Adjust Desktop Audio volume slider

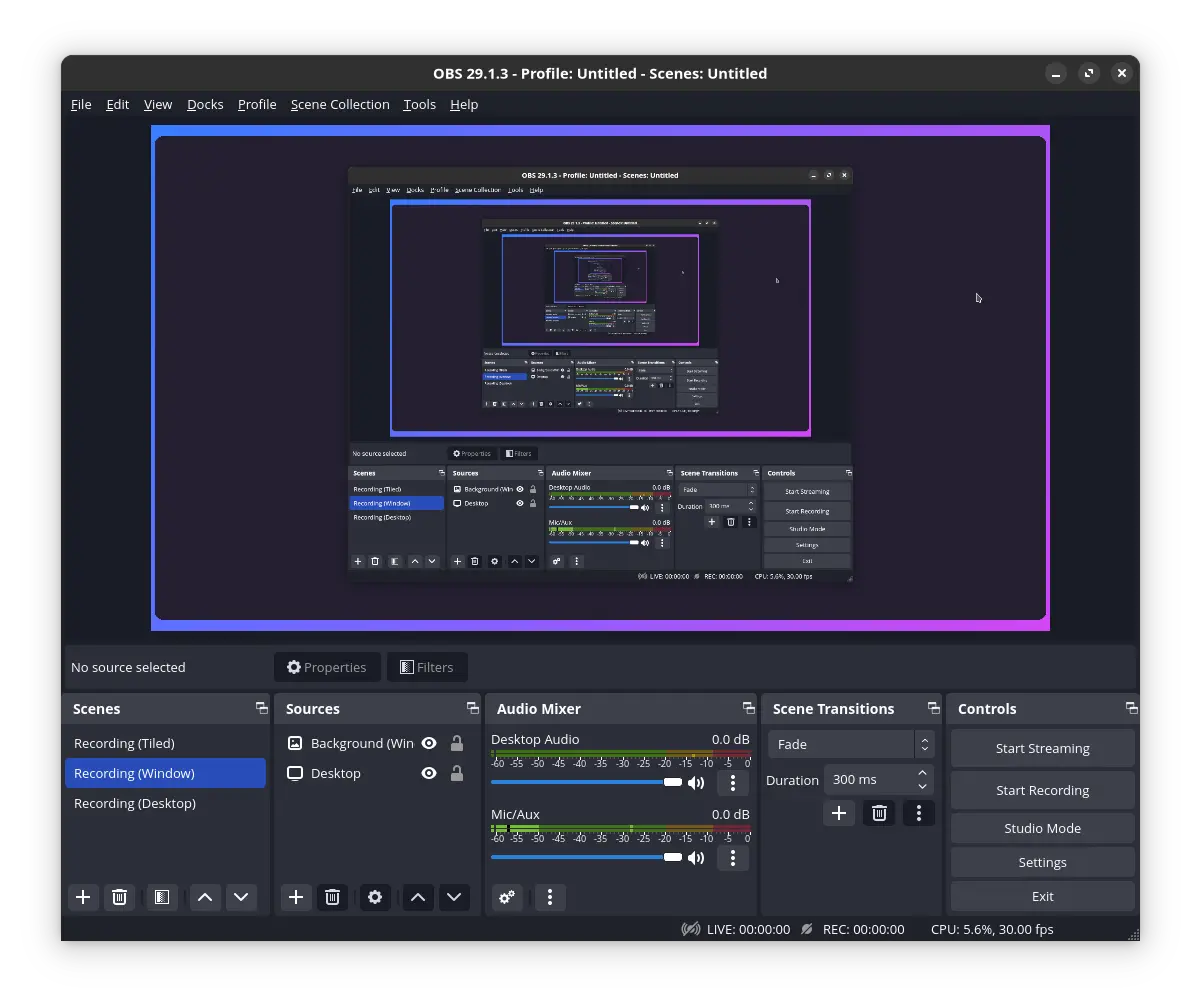tap(586, 782)
